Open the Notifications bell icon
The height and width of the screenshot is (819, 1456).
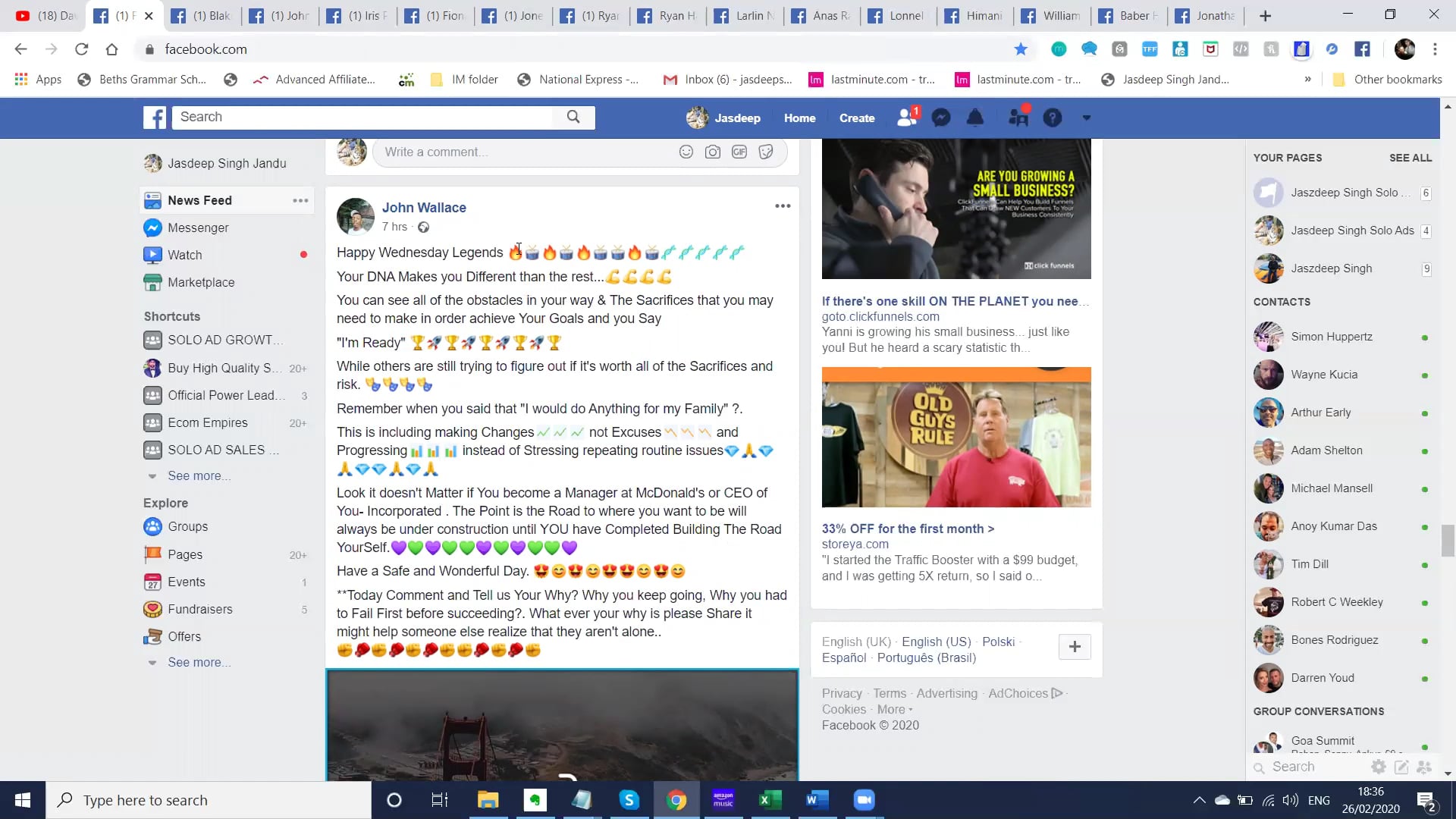pyautogui.click(x=975, y=118)
